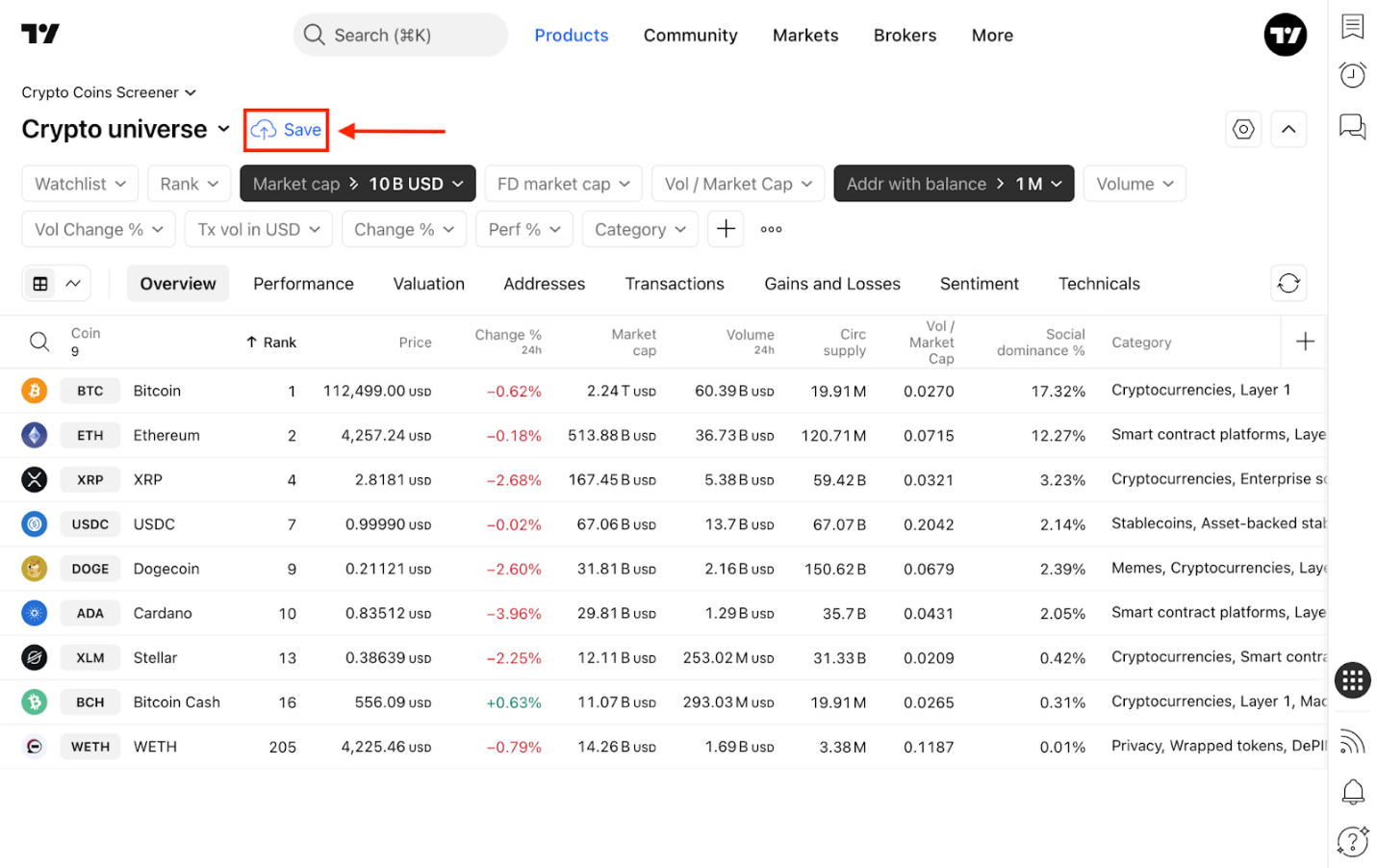Open the table layout view switcher
1377x868 pixels.
(56, 283)
